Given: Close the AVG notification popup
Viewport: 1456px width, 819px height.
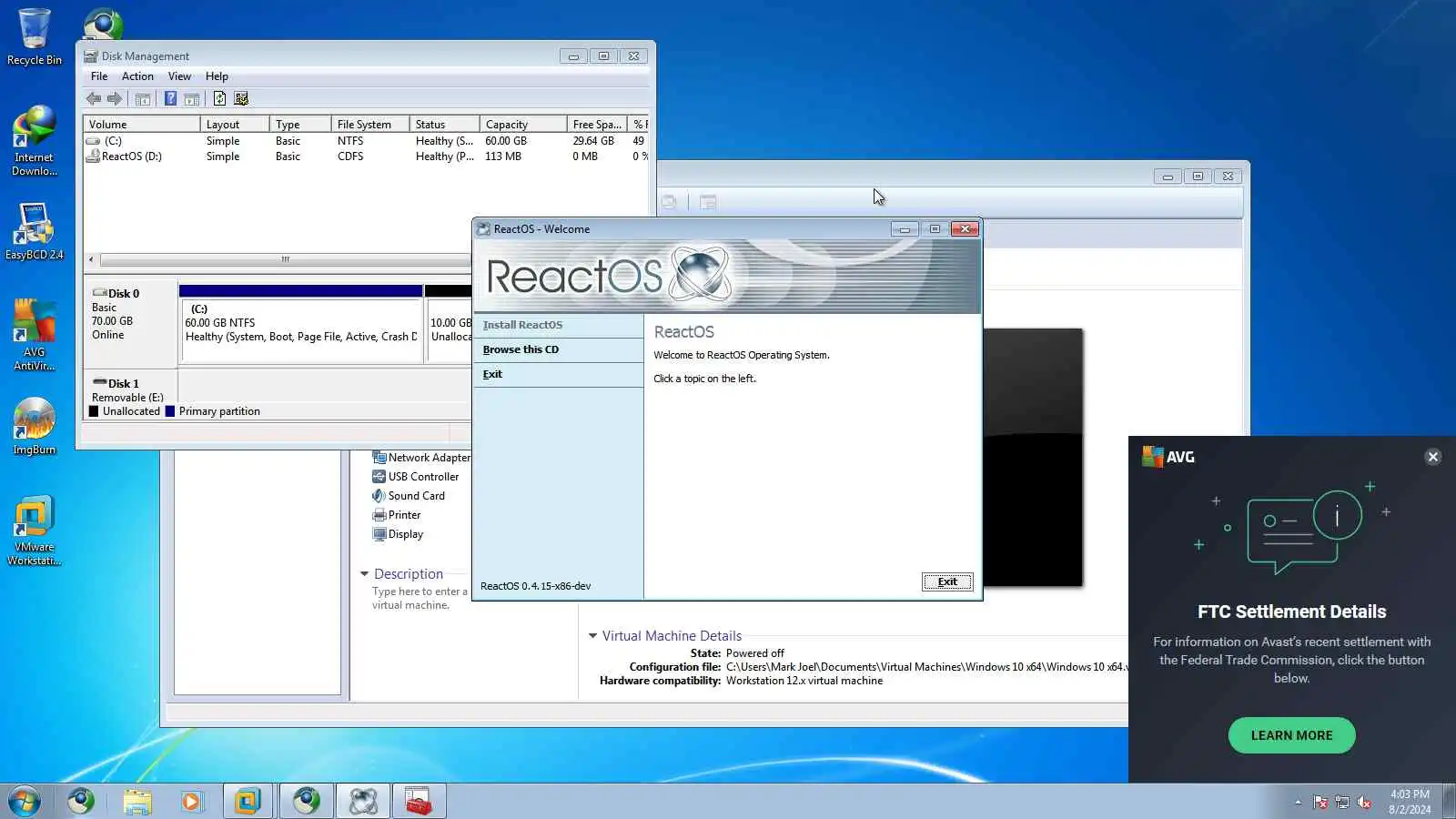Looking at the screenshot, I should click(x=1432, y=457).
